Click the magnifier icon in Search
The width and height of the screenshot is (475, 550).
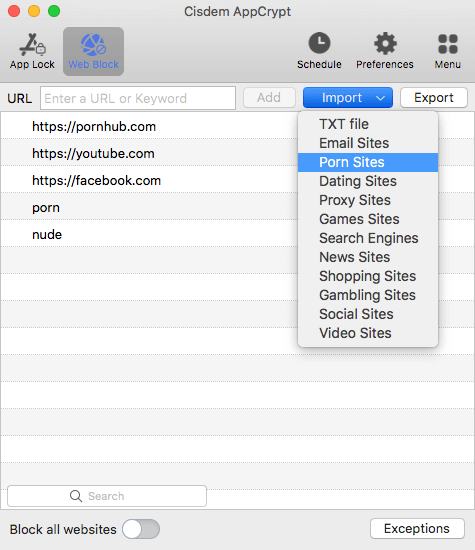[x=76, y=496]
